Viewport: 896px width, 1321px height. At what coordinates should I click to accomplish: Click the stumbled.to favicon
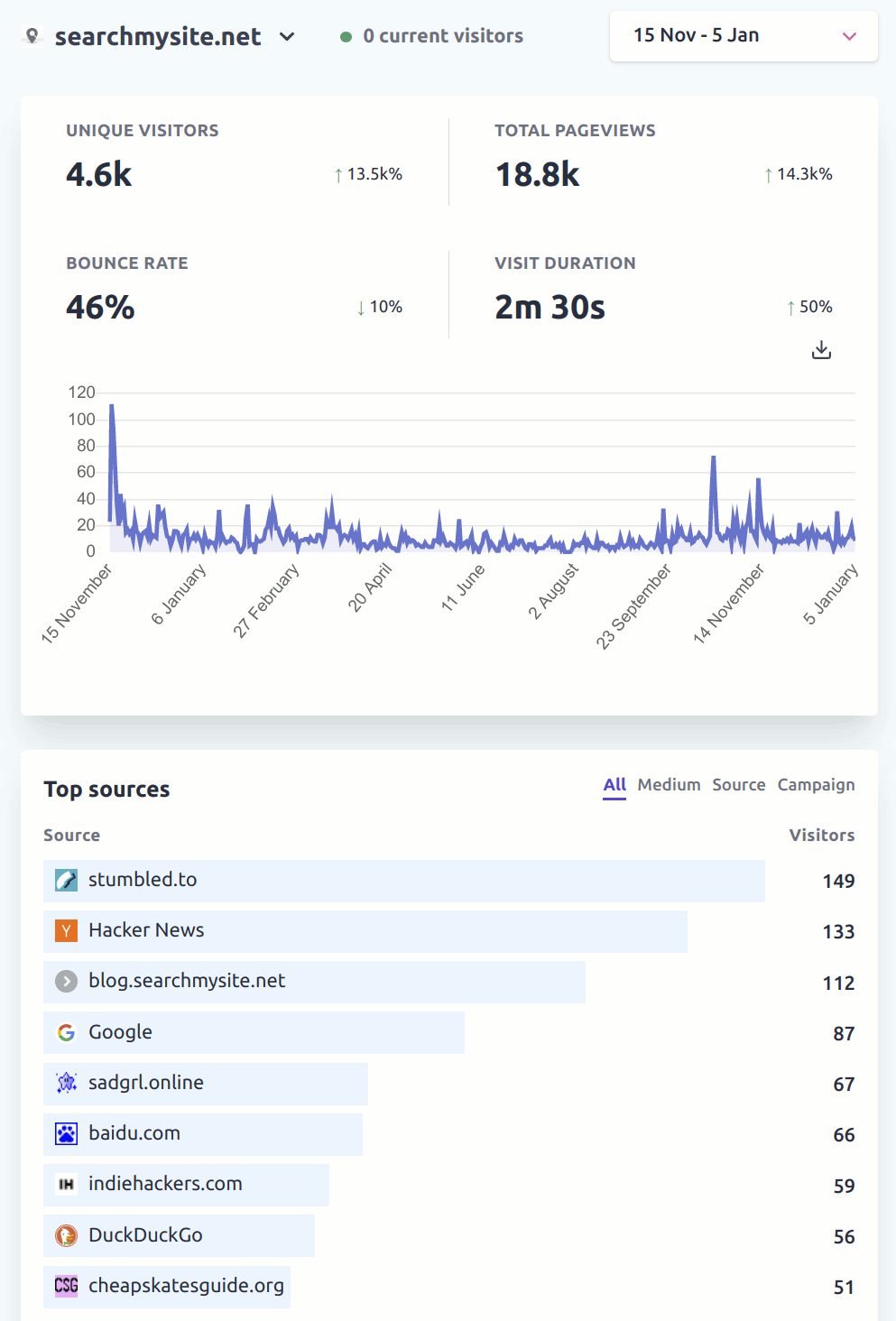tap(67, 880)
